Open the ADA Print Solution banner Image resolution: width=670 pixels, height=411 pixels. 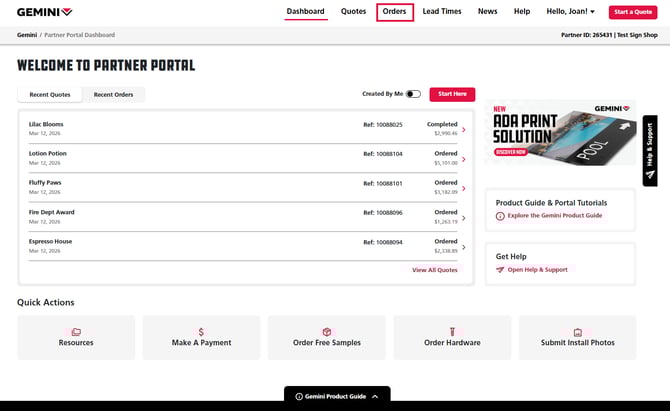click(x=560, y=133)
